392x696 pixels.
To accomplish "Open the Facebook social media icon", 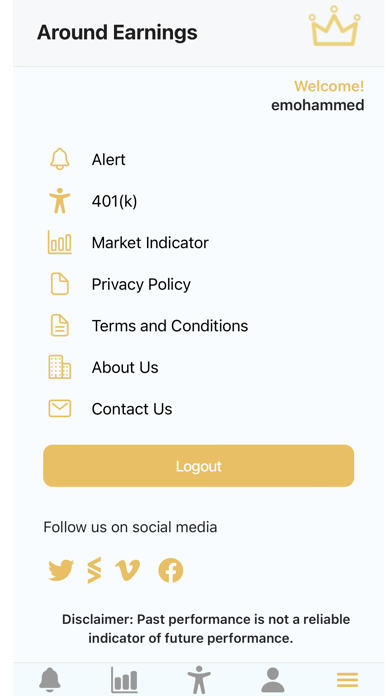I will pos(170,570).
